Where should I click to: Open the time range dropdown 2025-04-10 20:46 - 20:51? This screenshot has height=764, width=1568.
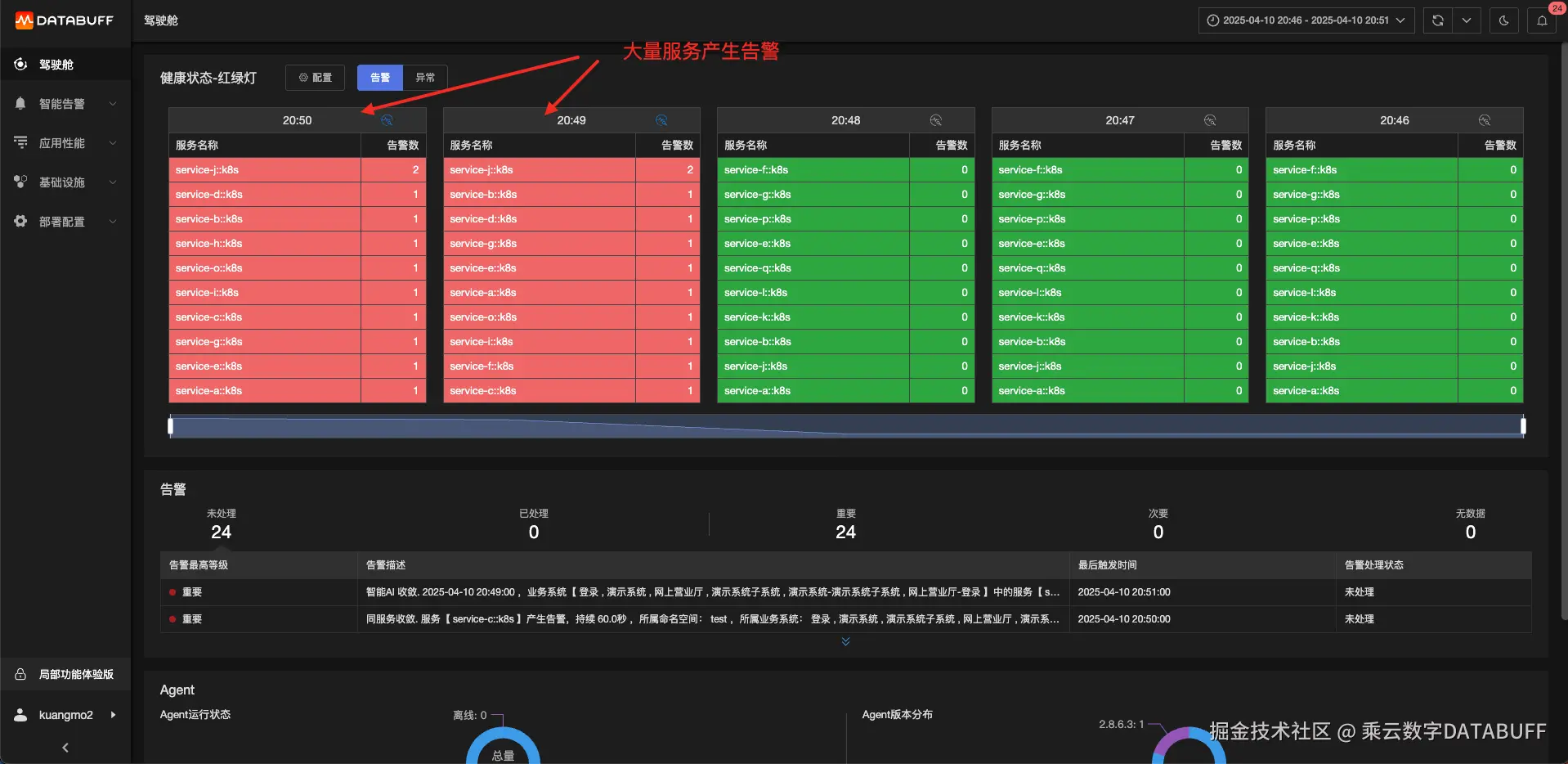pyautogui.click(x=1306, y=20)
